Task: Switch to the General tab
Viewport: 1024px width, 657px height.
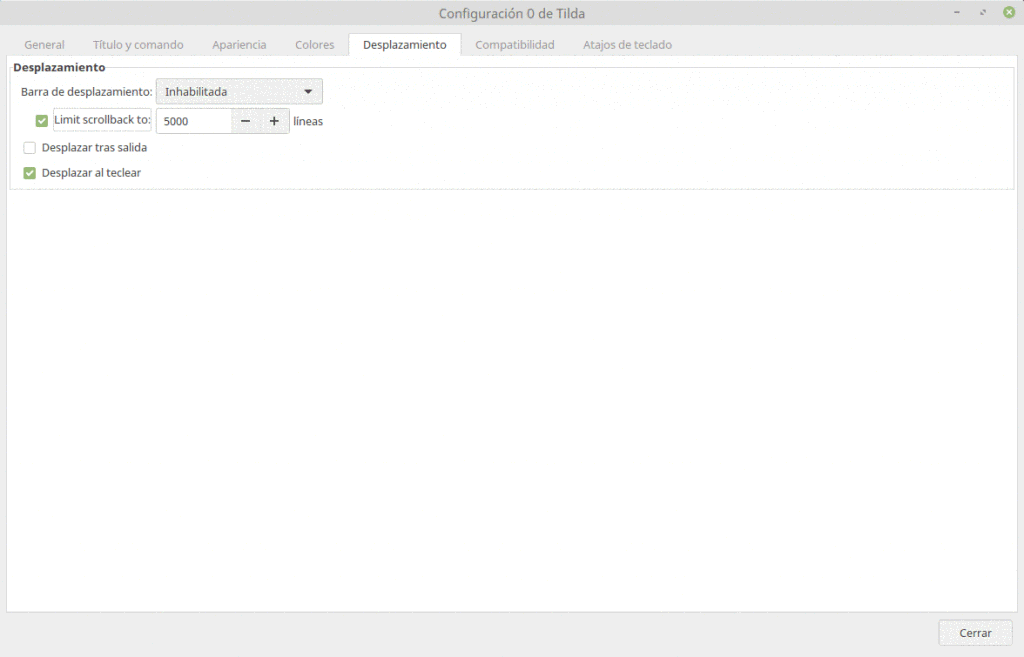Action: click(44, 44)
